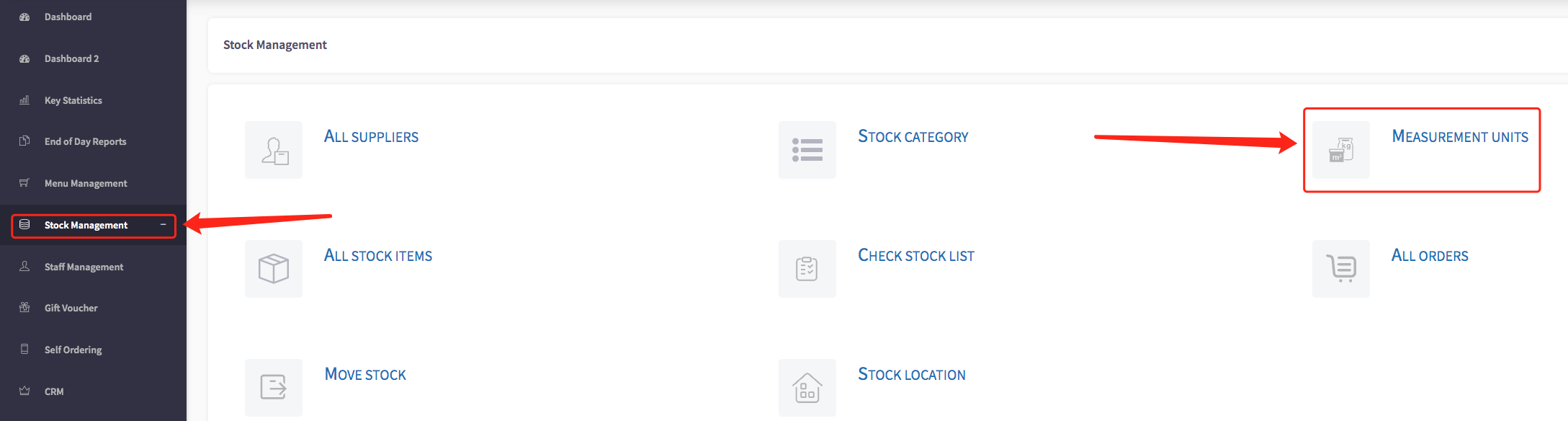Collapse the Stock Management sidebar menu
The height and width of the screenshot is (421, 1568).
[x=163, y=225]
